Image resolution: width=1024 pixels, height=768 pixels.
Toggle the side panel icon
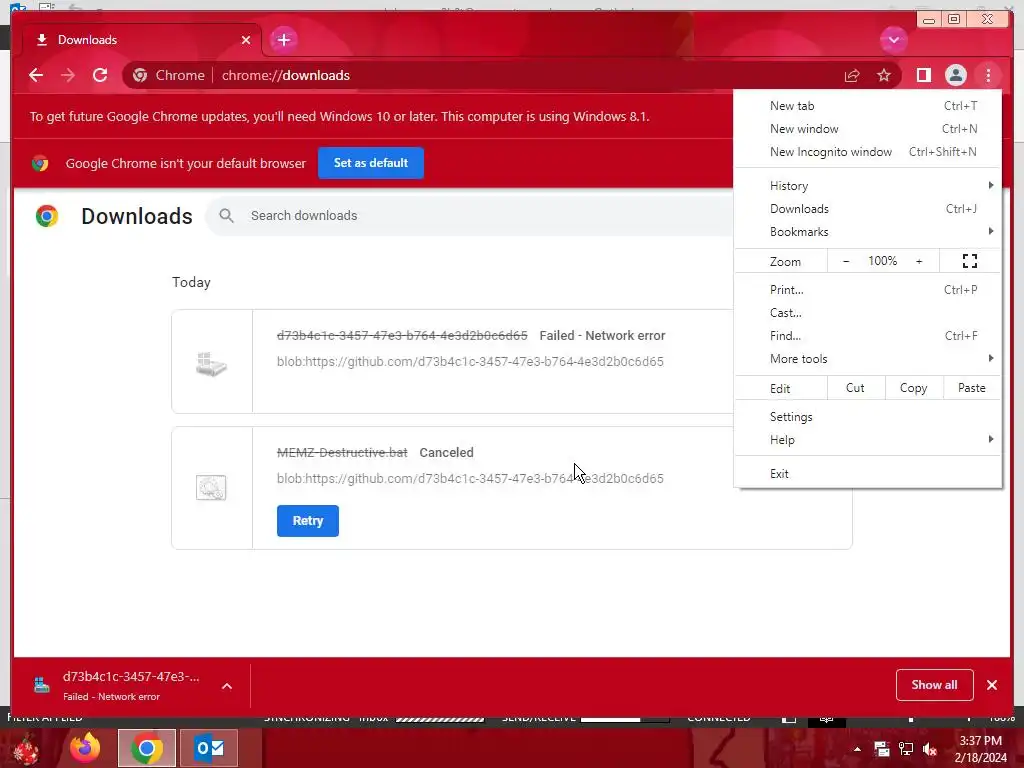(923, 76)
